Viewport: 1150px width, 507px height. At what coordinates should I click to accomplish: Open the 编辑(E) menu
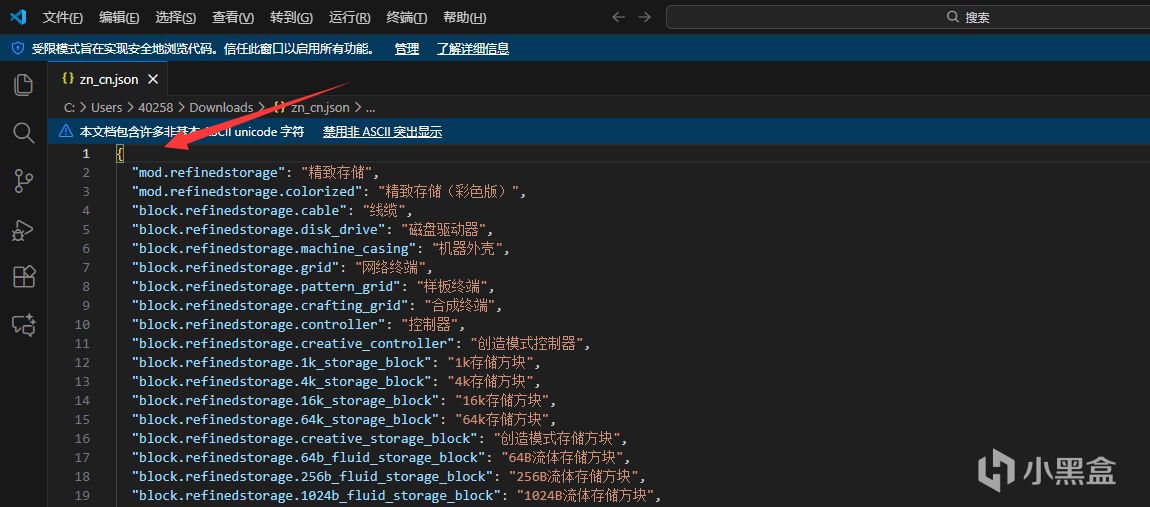click(119, 18)
